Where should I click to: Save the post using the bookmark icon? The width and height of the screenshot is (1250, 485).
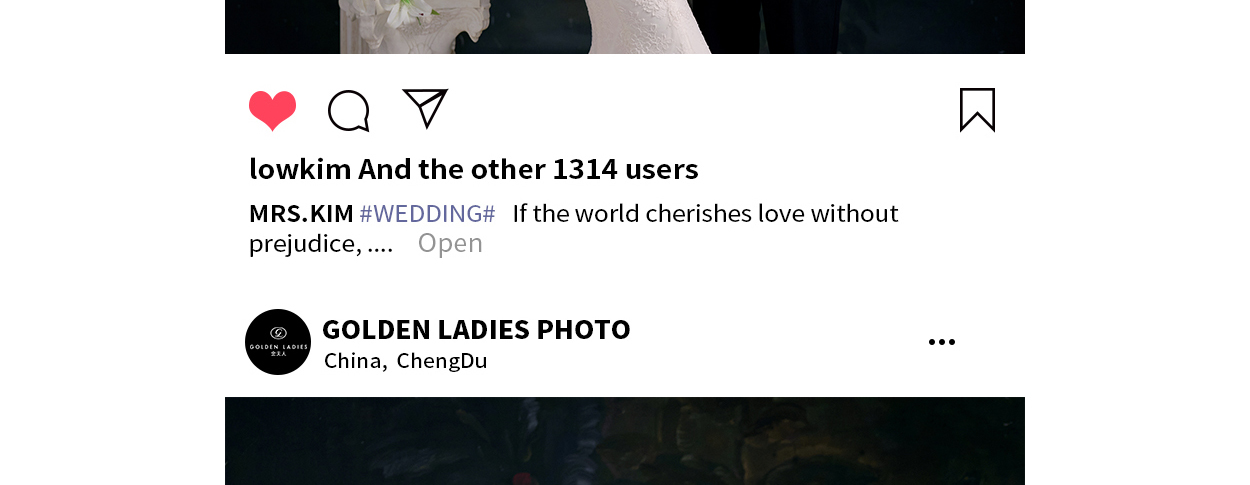coord(977,110)
